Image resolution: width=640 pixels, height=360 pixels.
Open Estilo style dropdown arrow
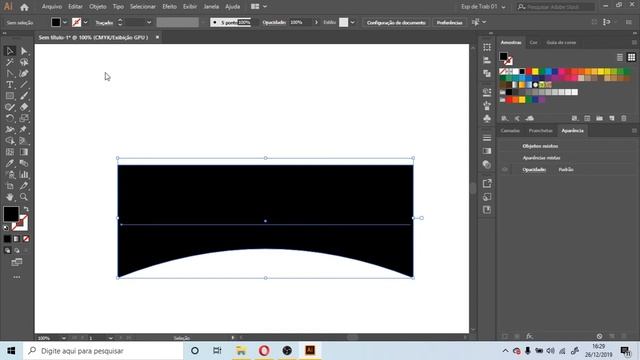tap(353, 22)
